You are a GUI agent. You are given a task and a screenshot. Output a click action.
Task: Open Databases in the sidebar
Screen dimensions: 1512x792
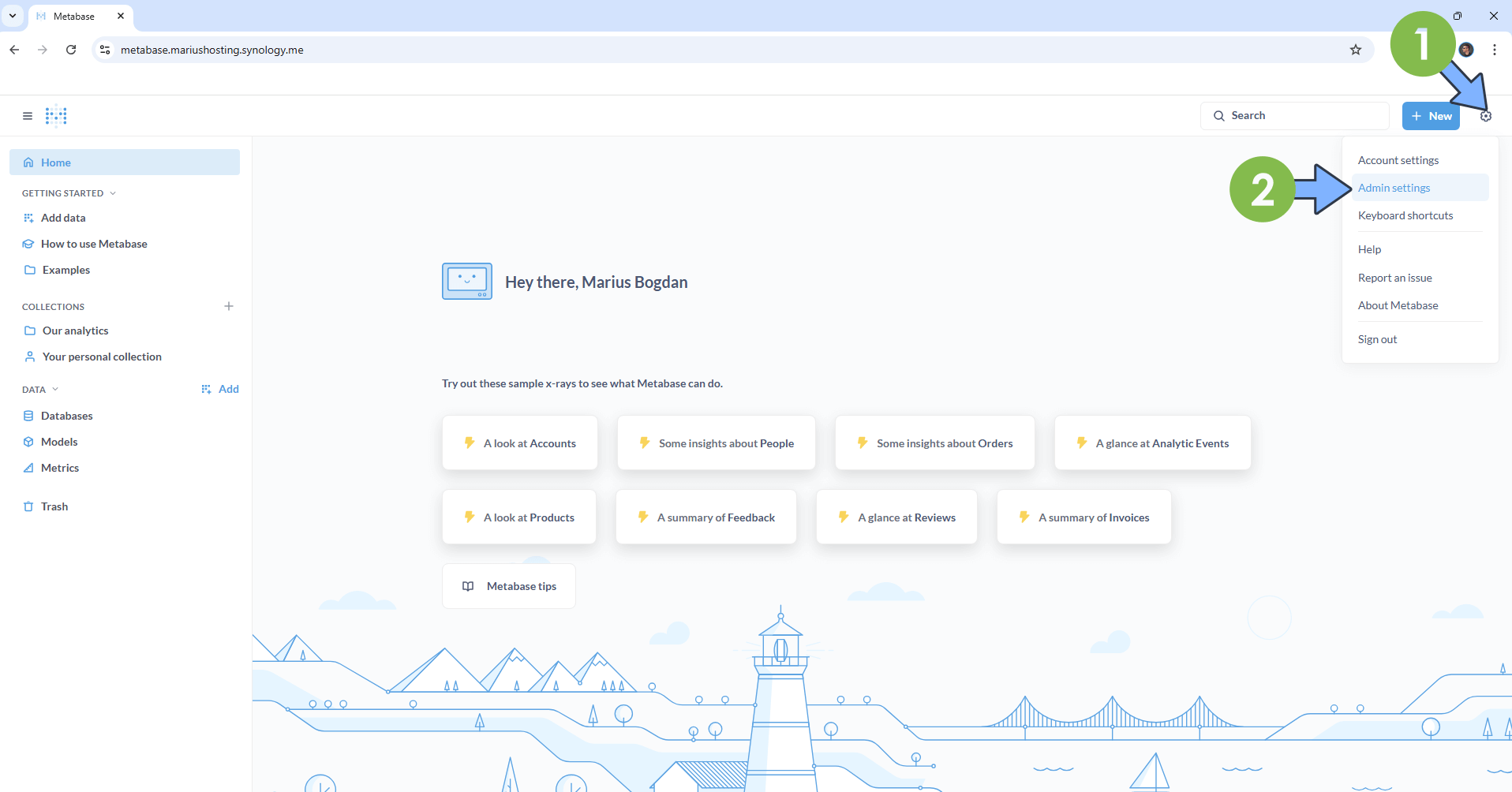tap(66, 416)
